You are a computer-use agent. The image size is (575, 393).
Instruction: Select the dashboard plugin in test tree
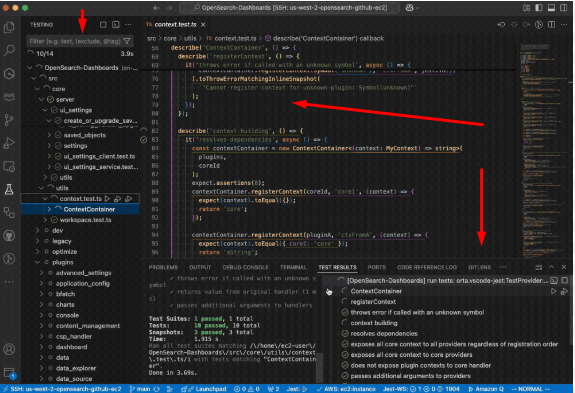72,347
